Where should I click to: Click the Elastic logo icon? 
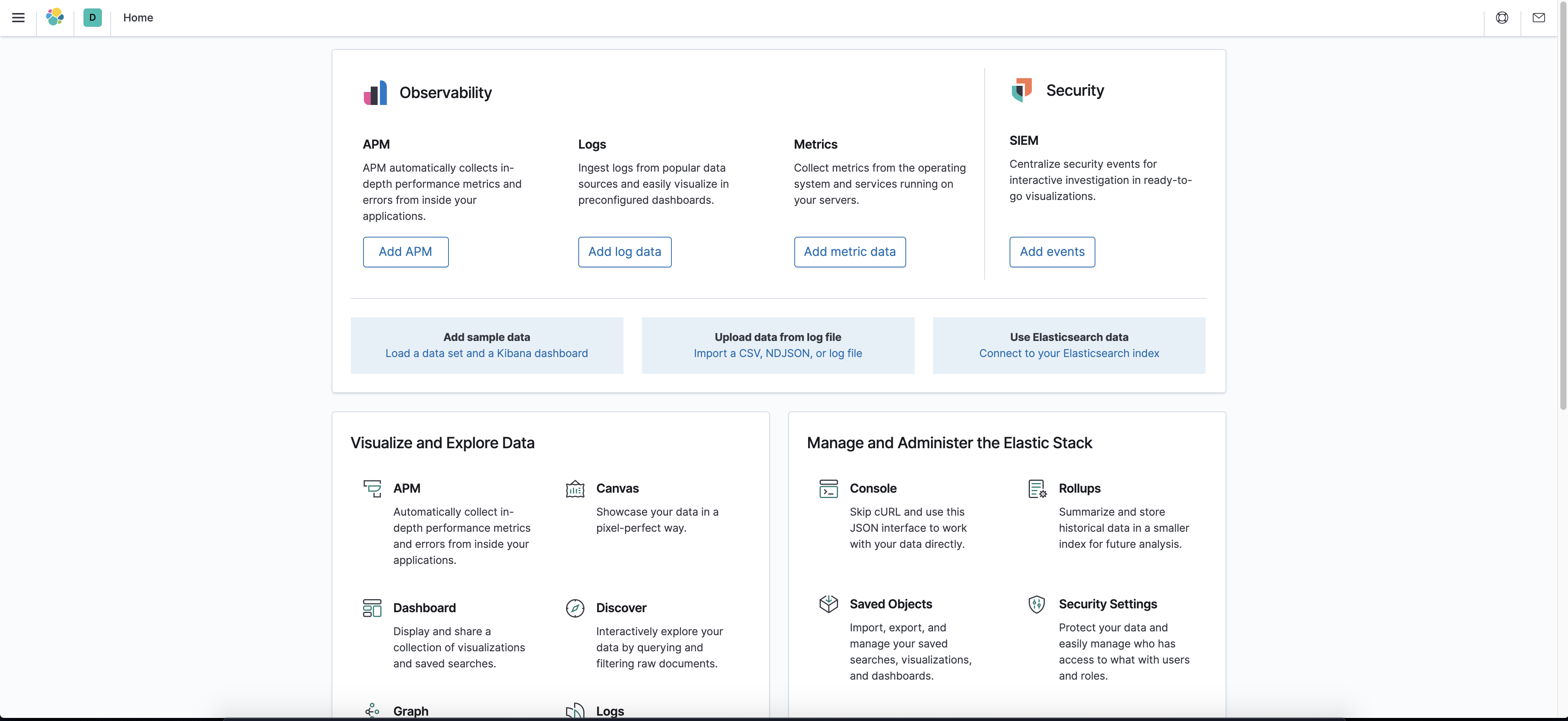click(55, 18)
